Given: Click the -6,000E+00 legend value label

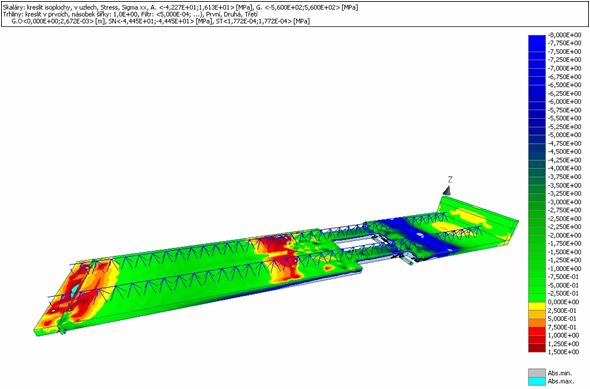Looking at the screenshot, I should click(x=563, y=102).
